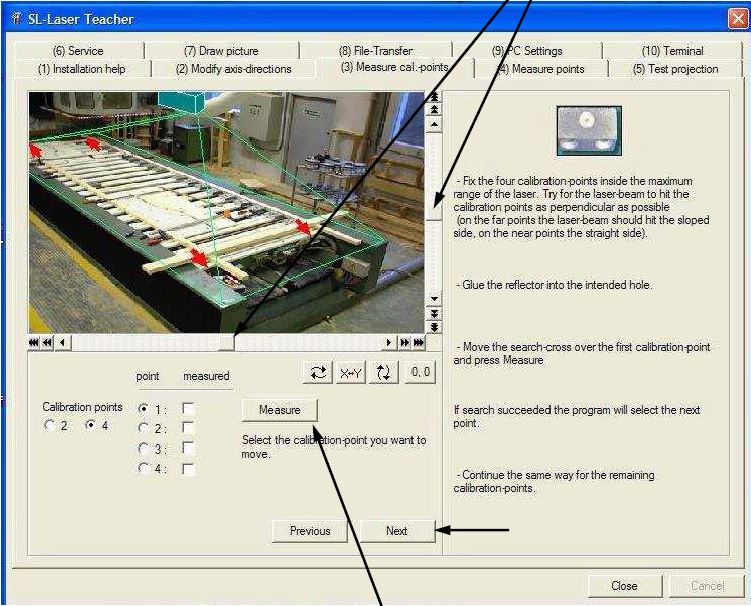Click the top triple-up arrow button
The image size is (751, 606).
pos(433,97)
